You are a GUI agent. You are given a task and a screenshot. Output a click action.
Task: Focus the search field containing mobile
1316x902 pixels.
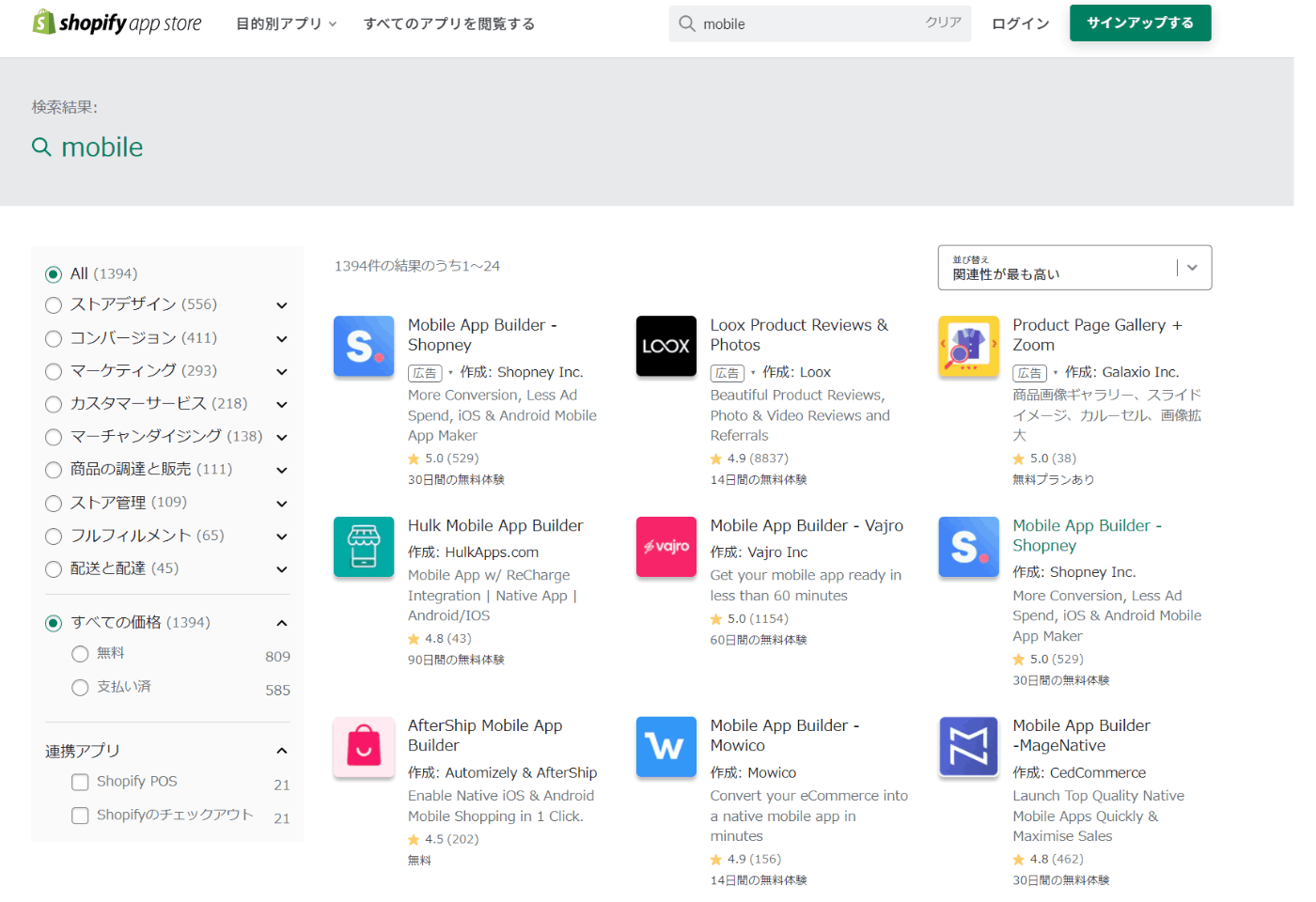coord(820,23)
